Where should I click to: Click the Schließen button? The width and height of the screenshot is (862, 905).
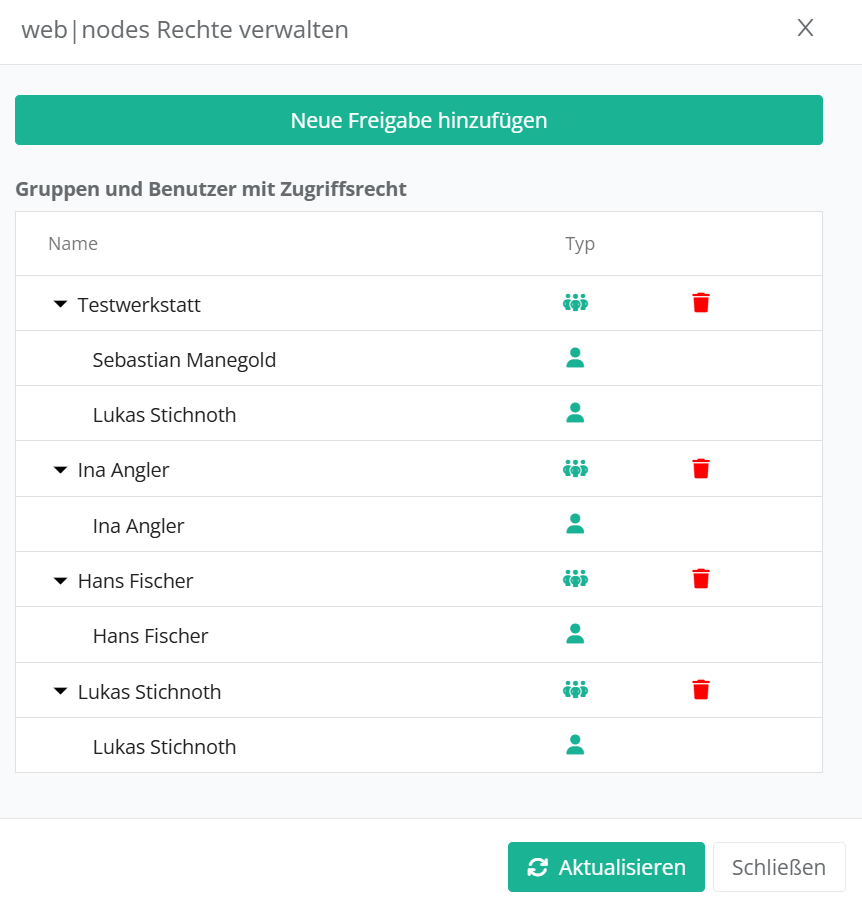click(x=779, y=867)
